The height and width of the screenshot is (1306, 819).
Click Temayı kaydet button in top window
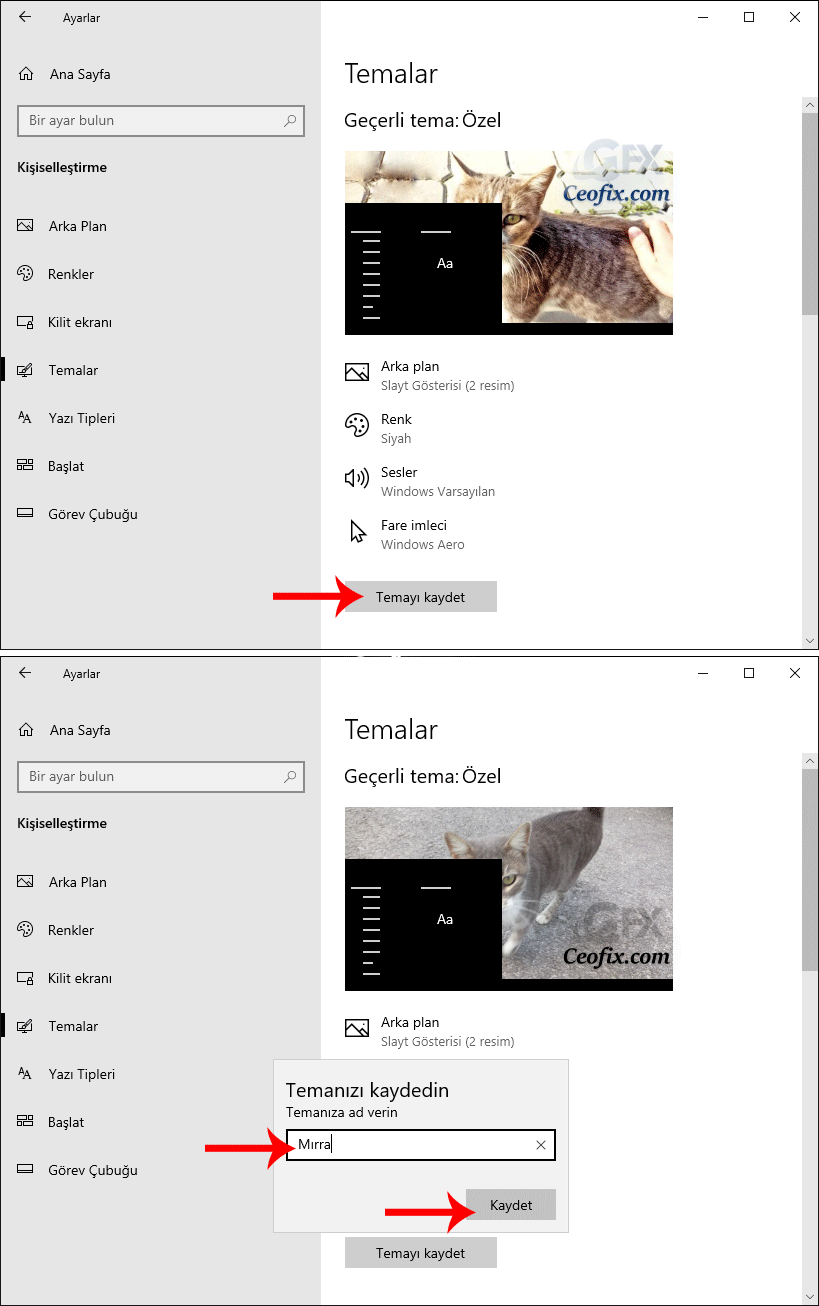click(420, 597)
